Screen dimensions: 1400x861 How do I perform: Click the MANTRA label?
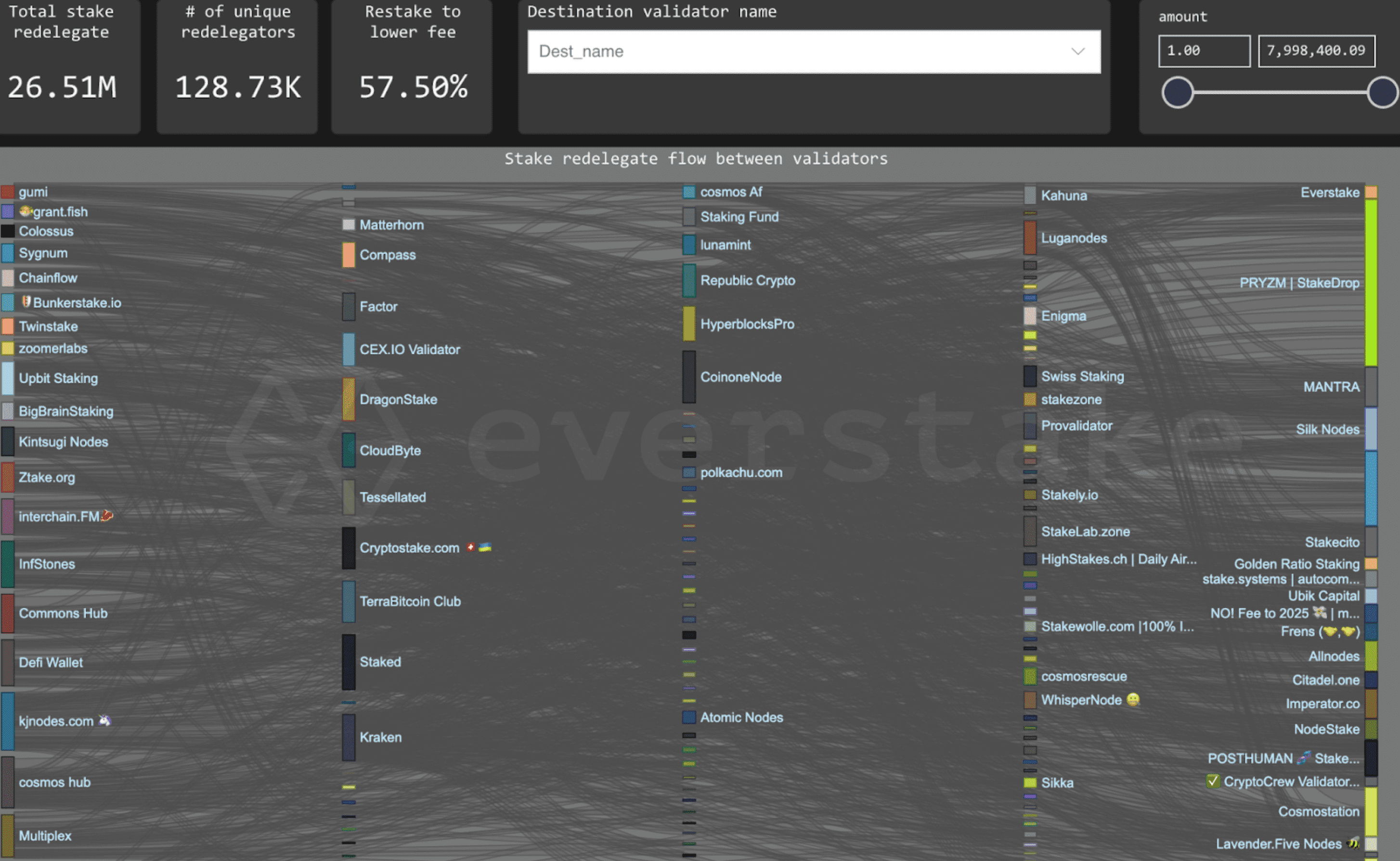[x=1332, y=387]
